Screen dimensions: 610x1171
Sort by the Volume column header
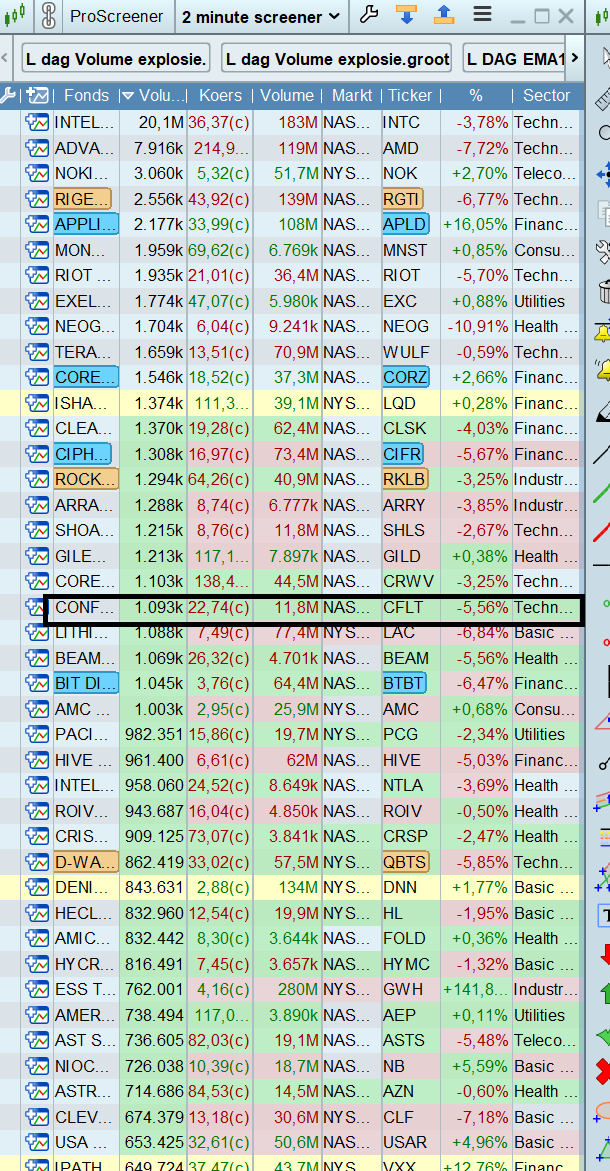pos(287,96)
